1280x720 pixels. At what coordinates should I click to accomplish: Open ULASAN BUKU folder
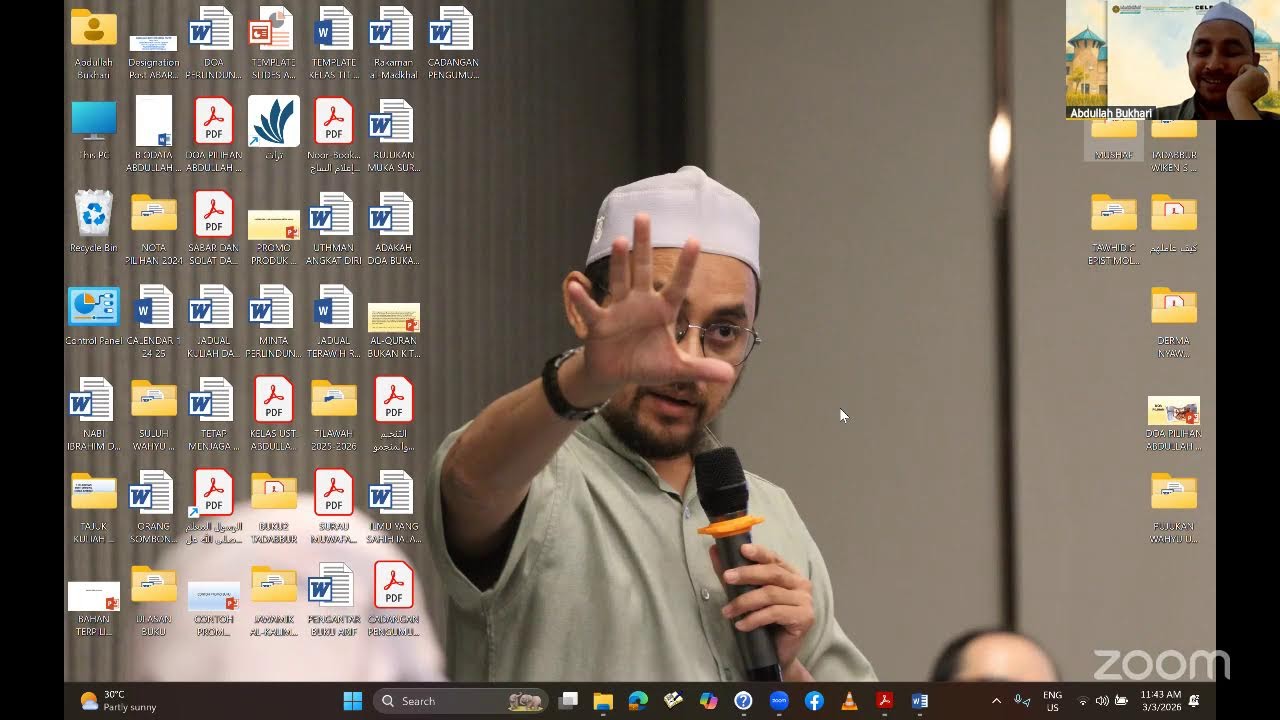click(x=154, y=600)
